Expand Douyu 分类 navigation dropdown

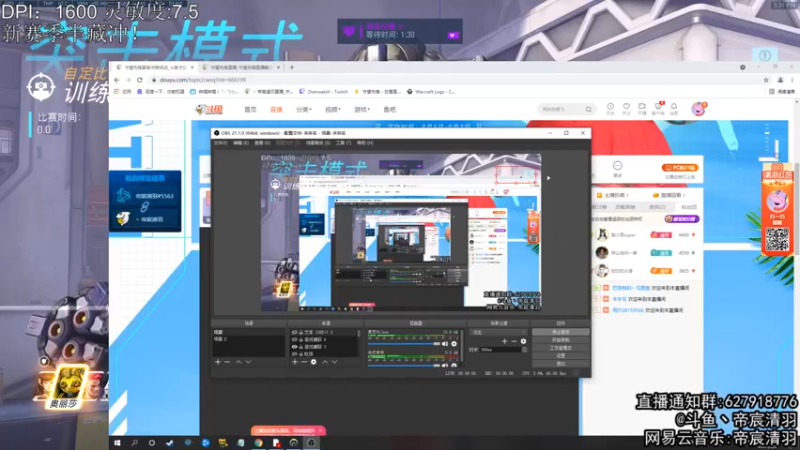(x=304, y=109)
